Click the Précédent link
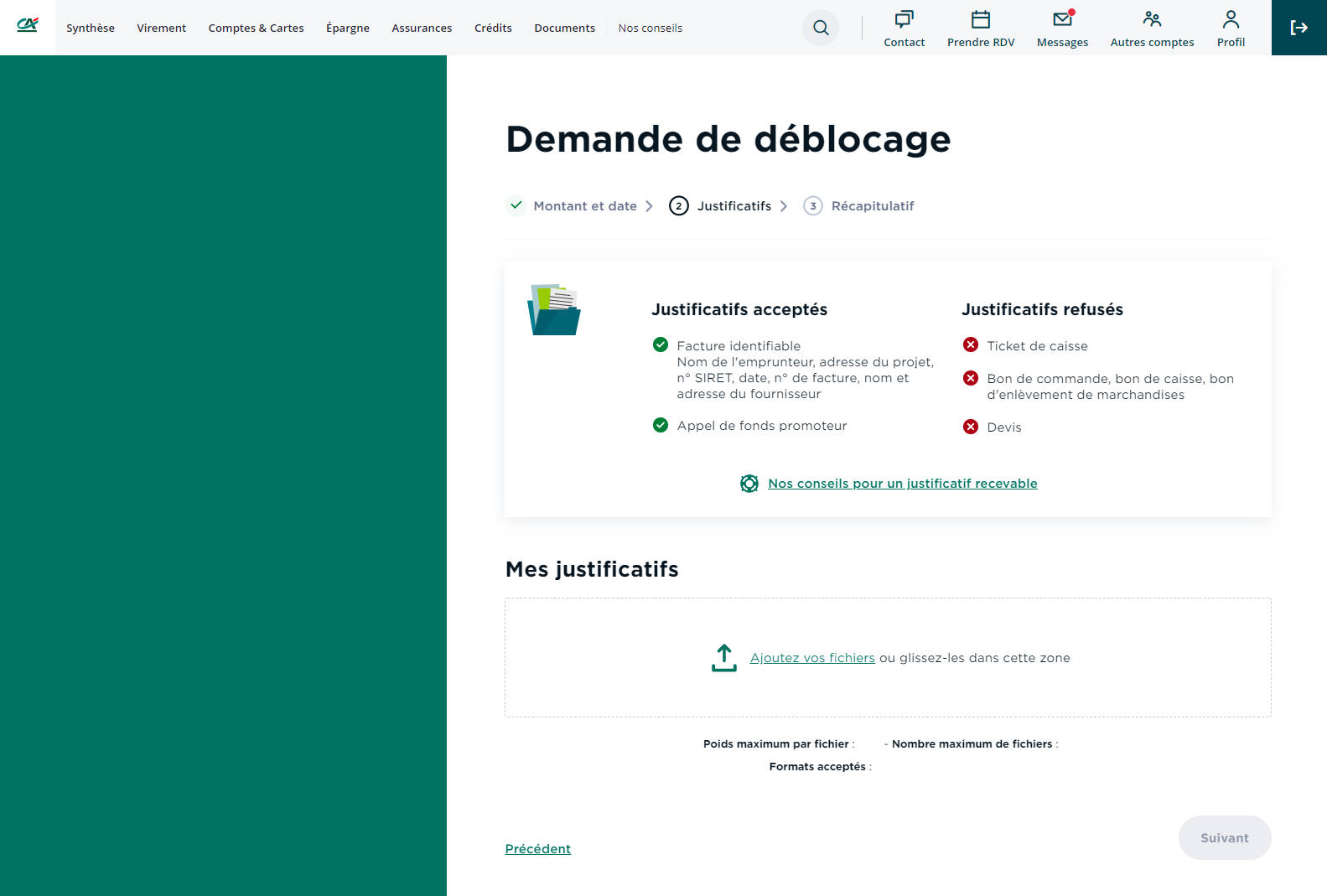The width and height of the screenshot is (1327, 896). 537,849
